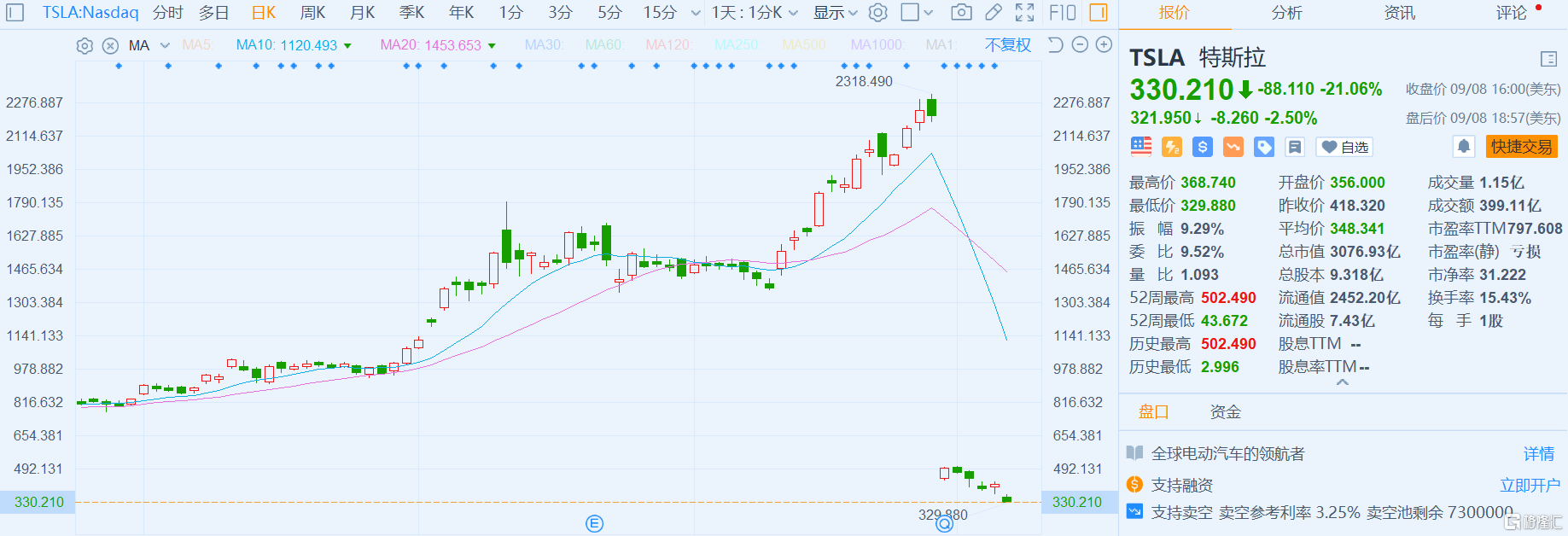The height and width of the screenshot is (536, 1568).
Task: Click the event marker E on timeline
Action: (595, 523)
